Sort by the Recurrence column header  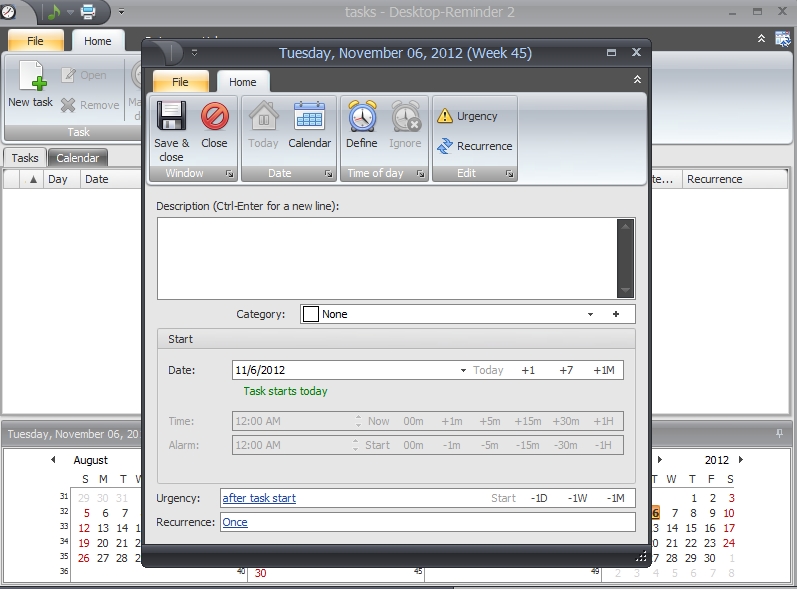pos(733,179)
